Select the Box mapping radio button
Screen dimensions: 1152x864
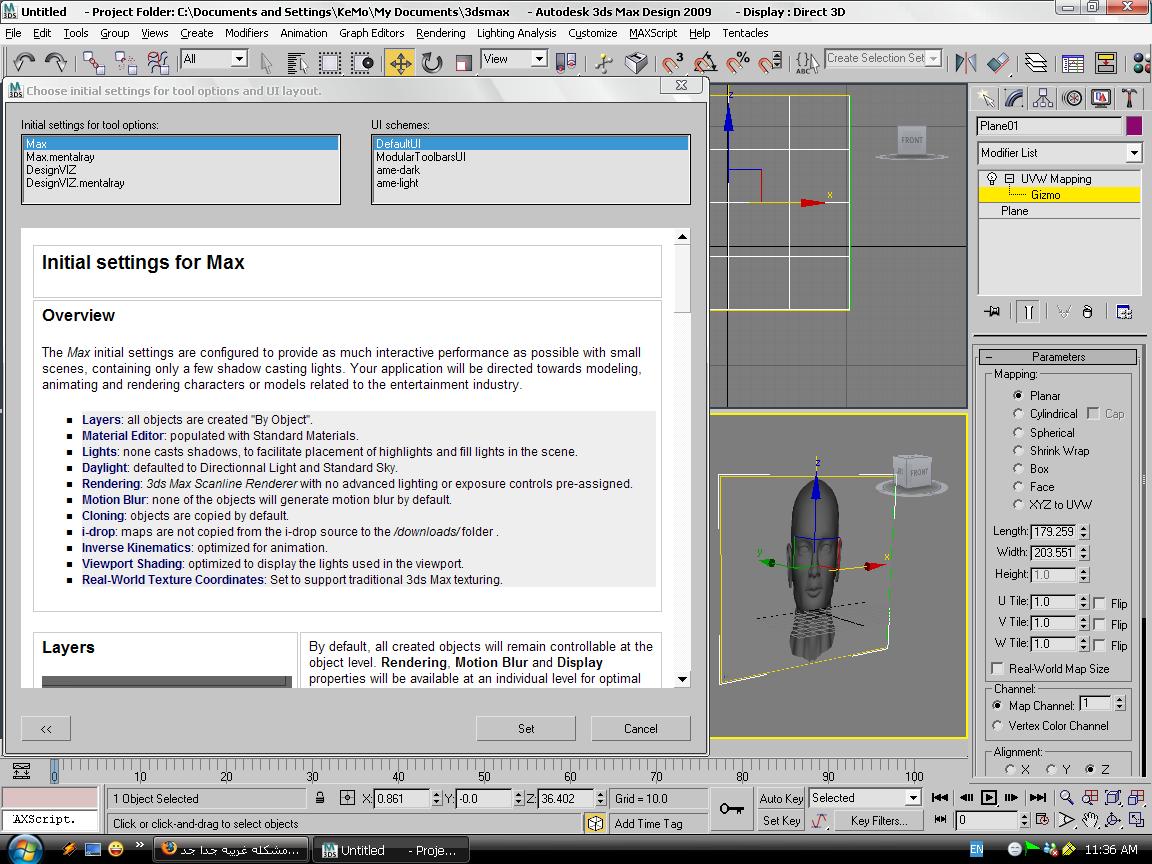(1018, 469)
